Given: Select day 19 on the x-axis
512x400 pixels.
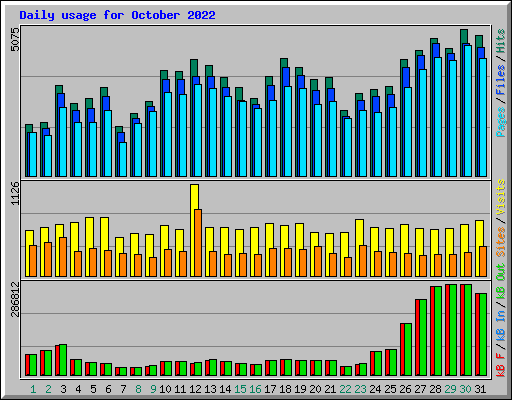Looking at the screenshot, I should click(x=300, y=389).
